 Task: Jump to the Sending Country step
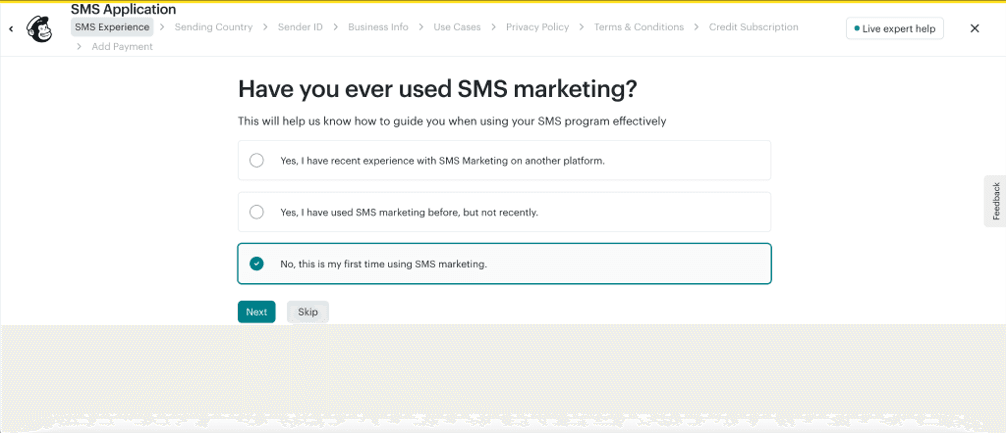214,27
